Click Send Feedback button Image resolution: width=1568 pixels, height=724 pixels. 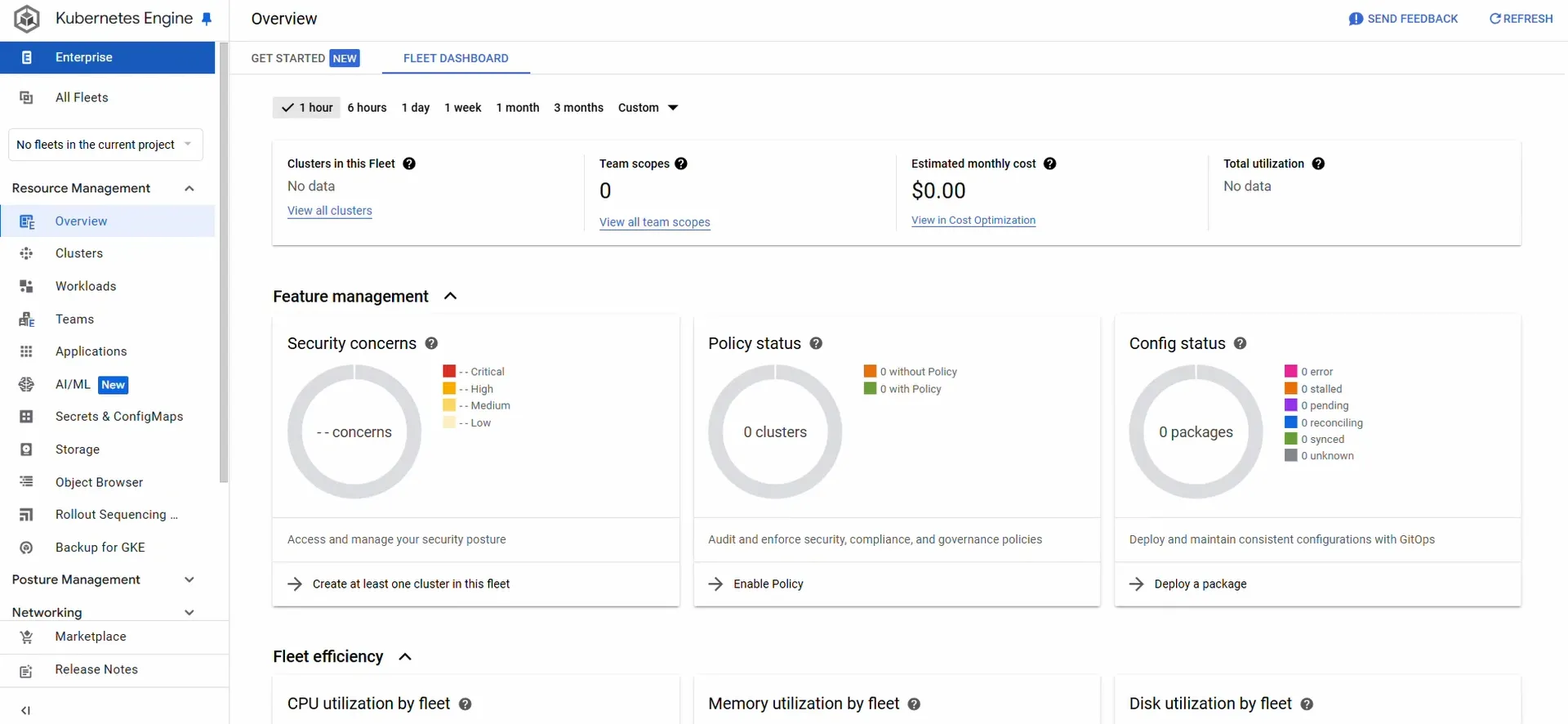(x=1403, y=19)
